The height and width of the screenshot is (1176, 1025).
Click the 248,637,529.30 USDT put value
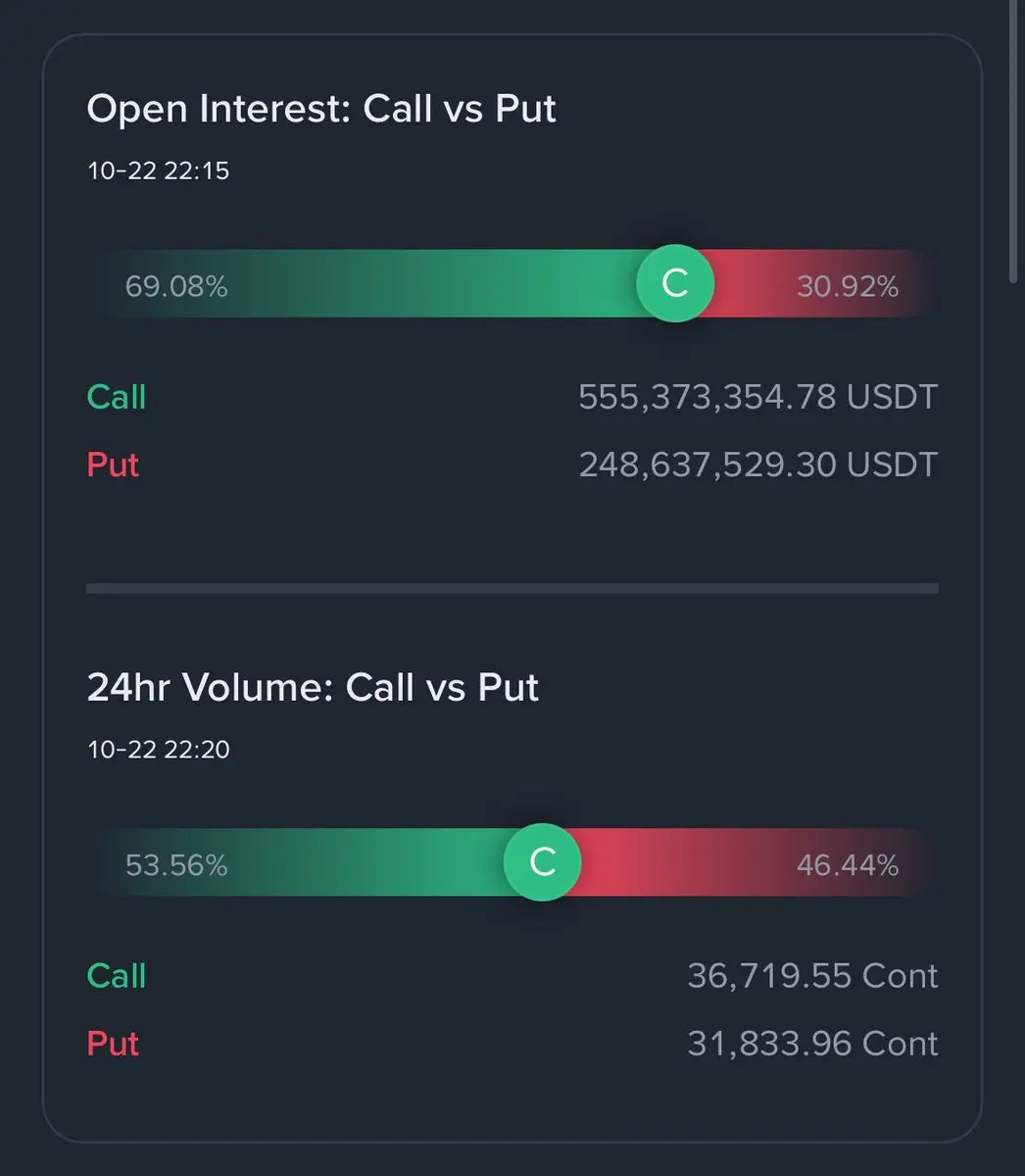pos(757,465)
